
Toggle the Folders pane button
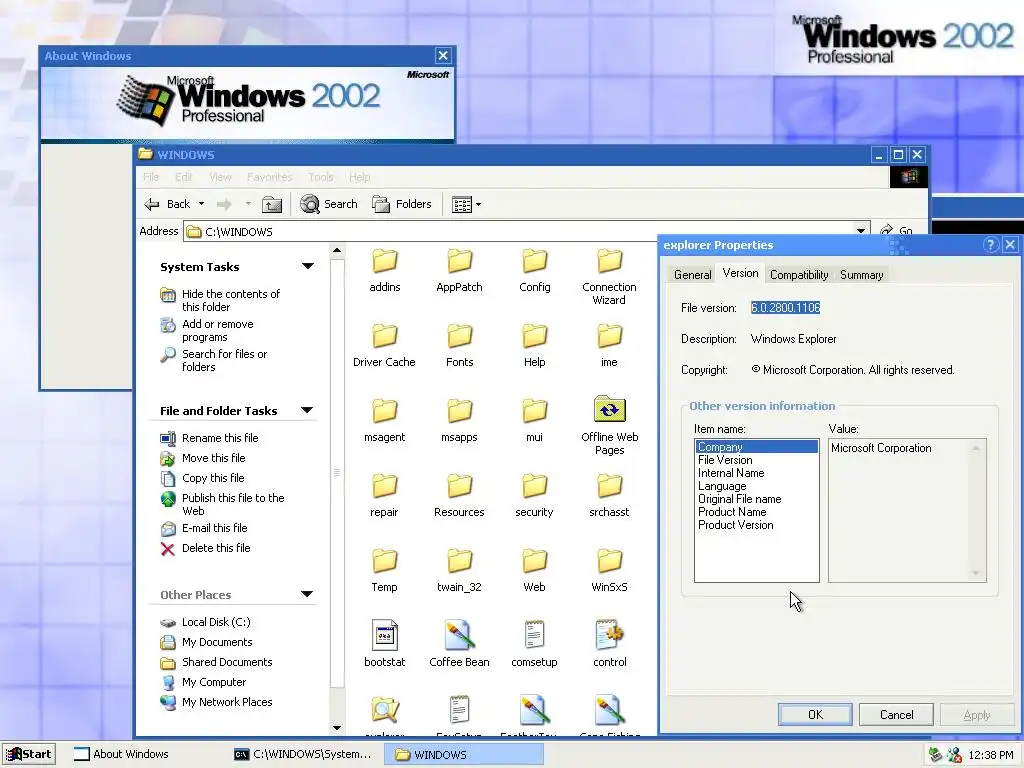pos(402,204)
